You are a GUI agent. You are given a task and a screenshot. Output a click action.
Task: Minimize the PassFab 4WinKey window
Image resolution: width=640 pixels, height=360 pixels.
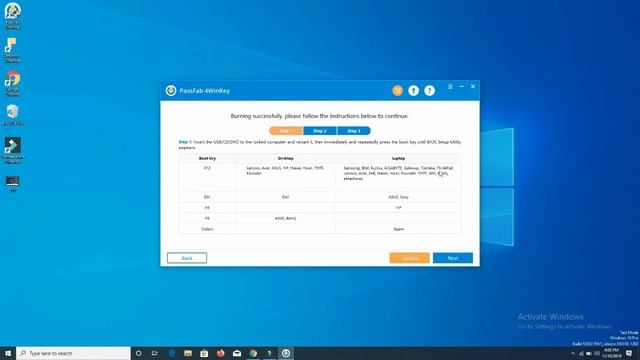pos(462,87)
